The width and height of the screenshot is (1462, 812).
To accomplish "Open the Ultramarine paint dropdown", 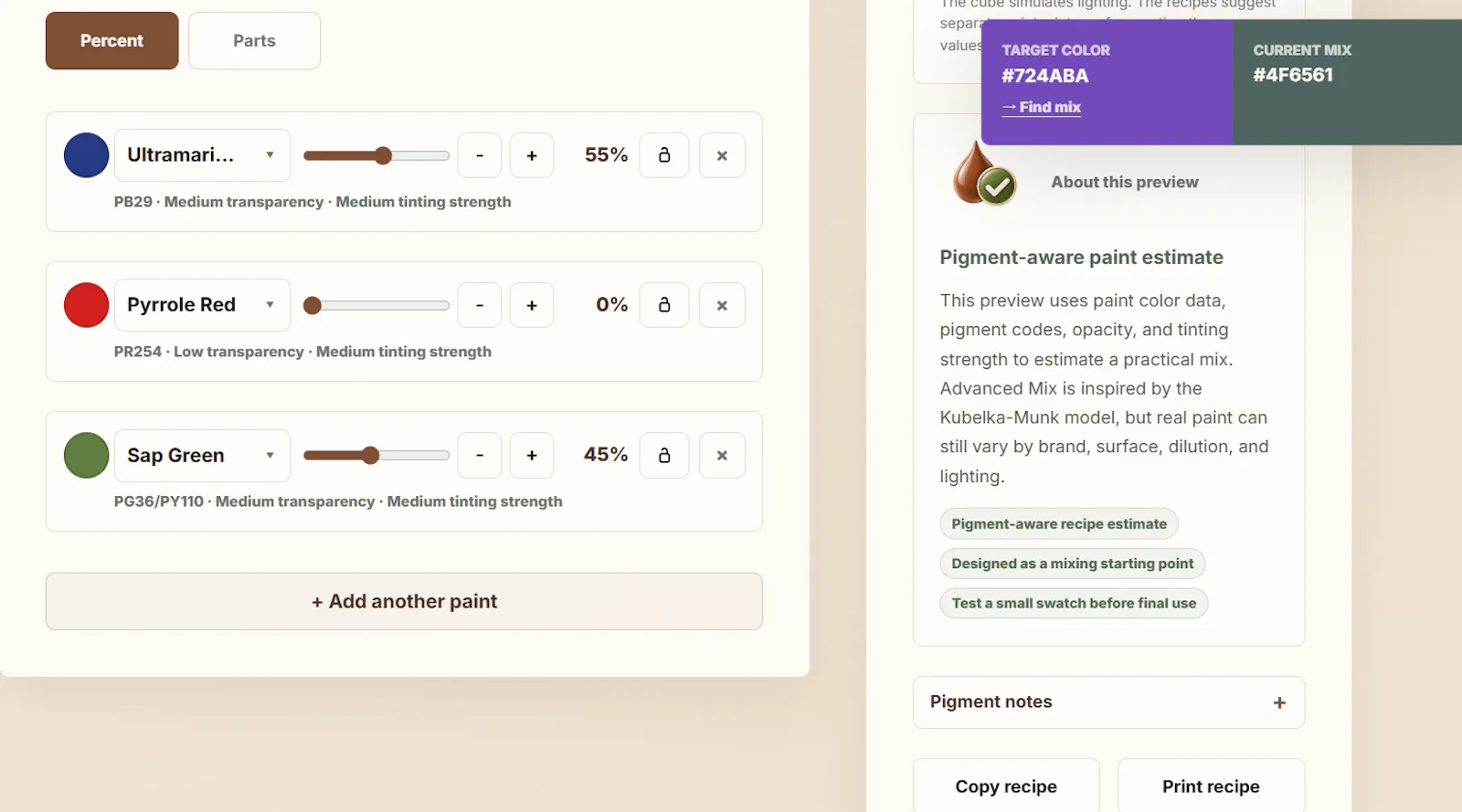I will [x=202, y=155].
